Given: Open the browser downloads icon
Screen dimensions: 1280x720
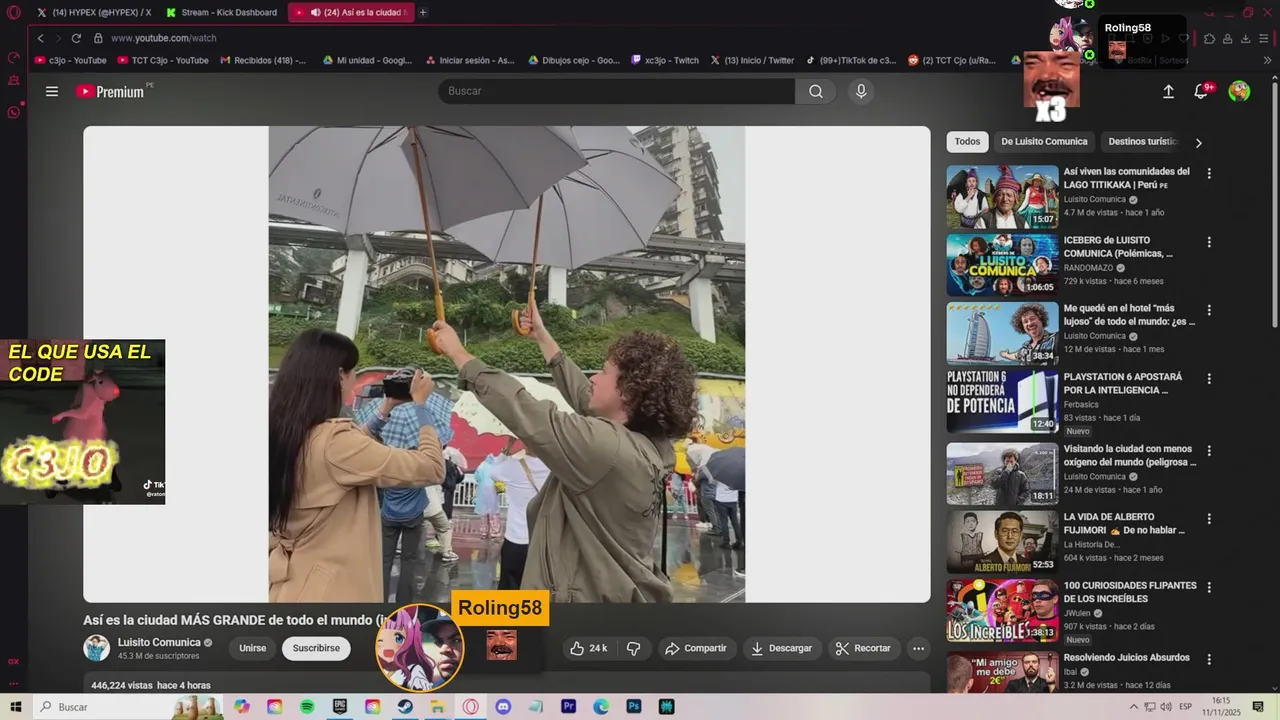Looking at the screenshot, I should tap(1245, 38).
